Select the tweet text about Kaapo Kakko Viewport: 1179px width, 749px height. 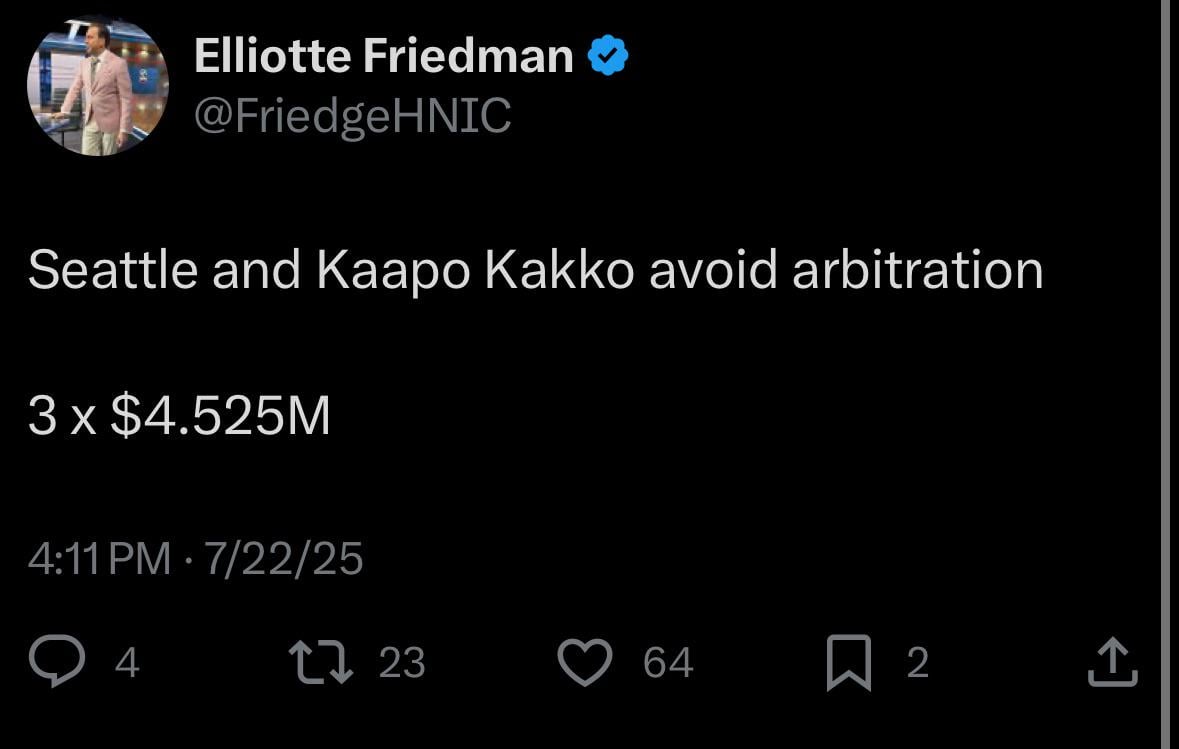tap(535, 269)
